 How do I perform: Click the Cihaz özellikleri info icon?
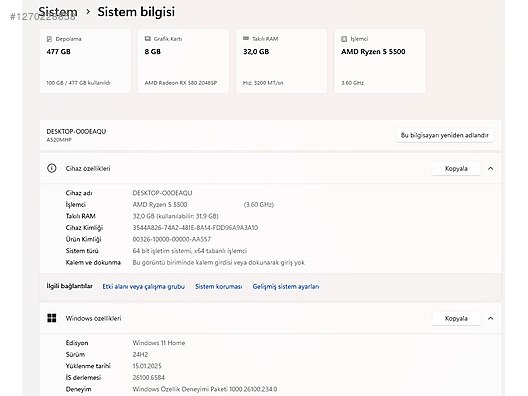(52, 168)
